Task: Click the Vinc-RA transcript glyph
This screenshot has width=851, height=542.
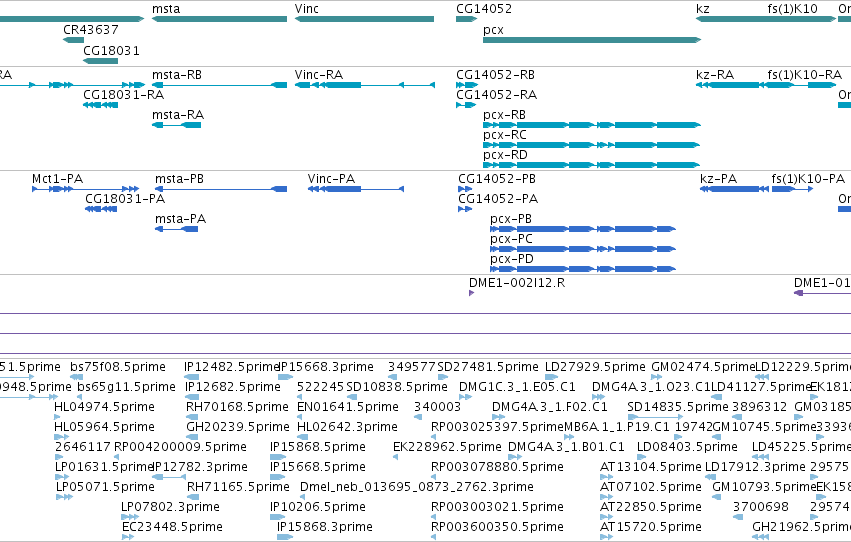Action: click(364, 85)
